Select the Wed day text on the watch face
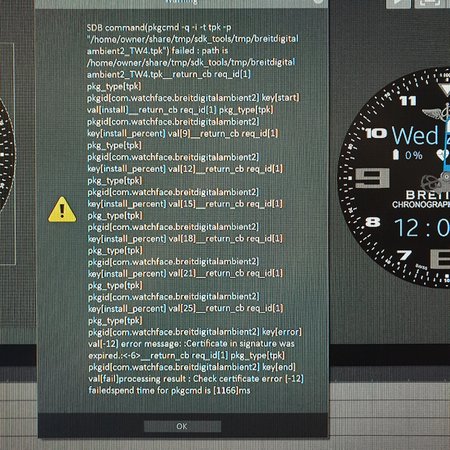This screenshot has width=450, height=450. (415, 136)
